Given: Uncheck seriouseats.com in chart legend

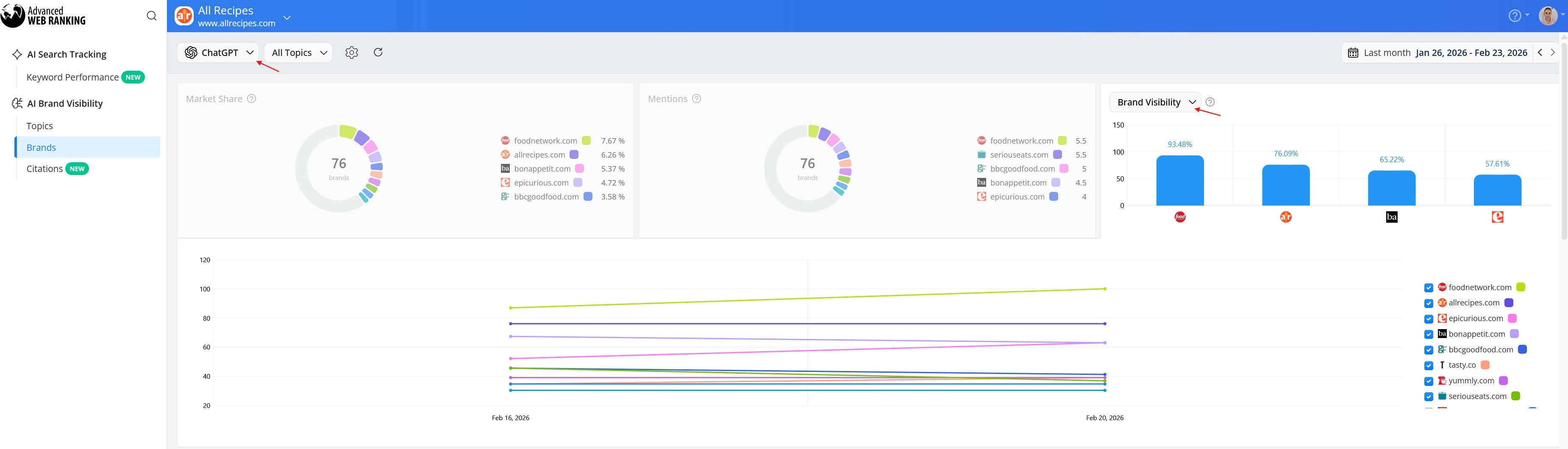Looking at the screenshot, I should tap(1429, 396).
